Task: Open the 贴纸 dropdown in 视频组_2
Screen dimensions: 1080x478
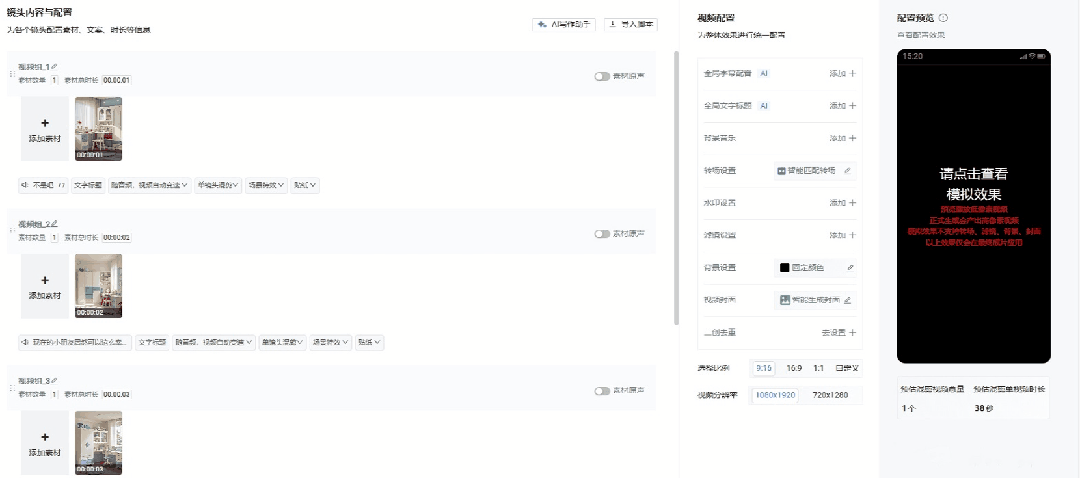Action: point(370,342)
